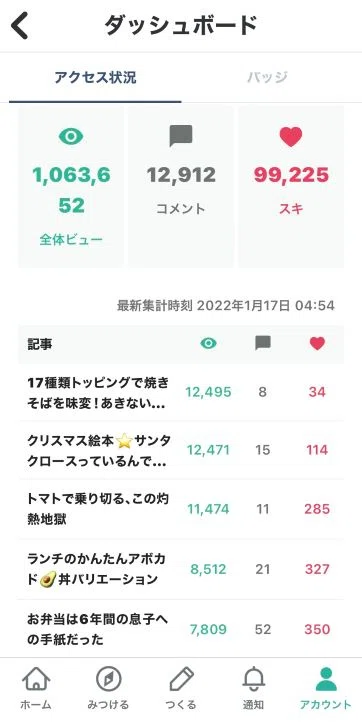Screen dimensions: 362x722
Task: Switch to the バッジ tab
Action: [267, 77]
